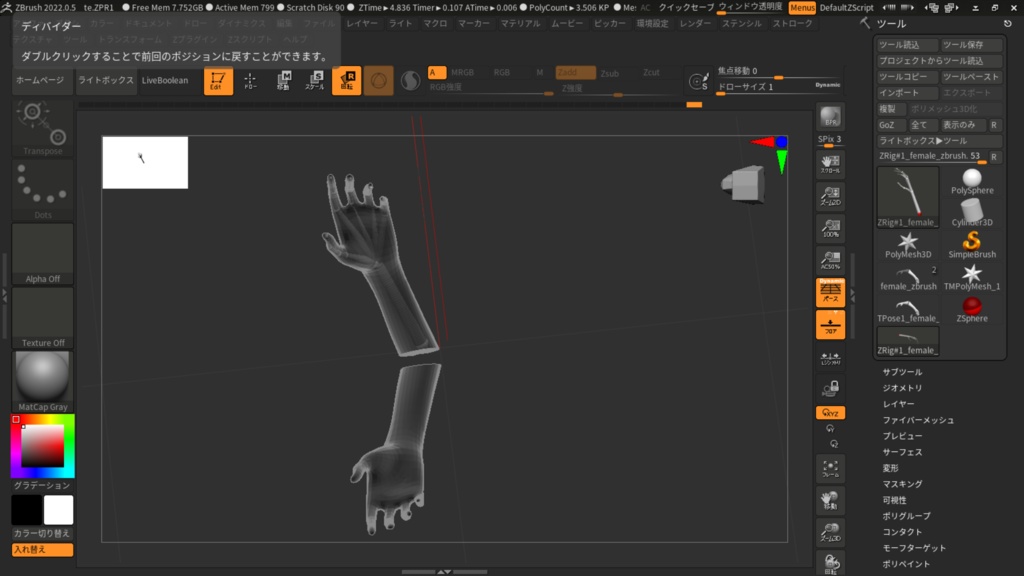Click the half-shaded sphere flat color icon
1024x576 pixels.
(410, 81)
